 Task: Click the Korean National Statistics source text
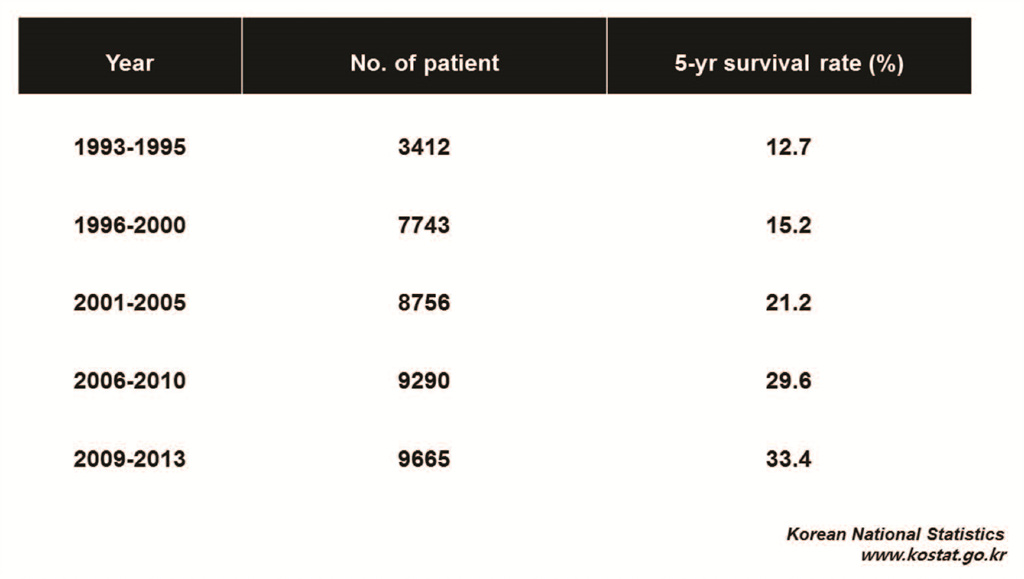pos(895,534)
